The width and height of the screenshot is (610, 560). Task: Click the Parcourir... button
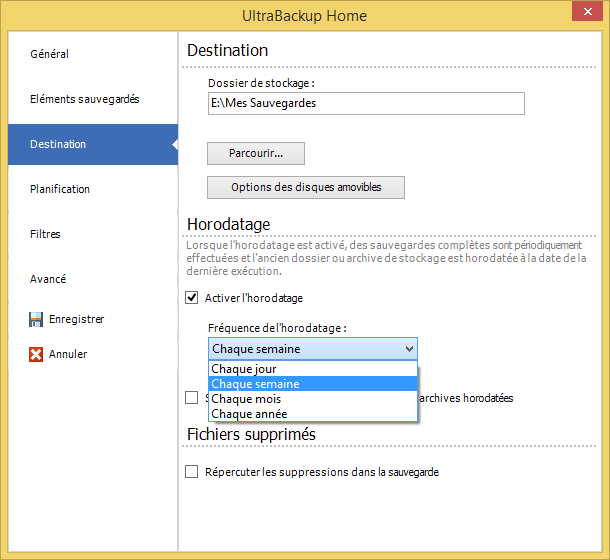coord(255,153)
